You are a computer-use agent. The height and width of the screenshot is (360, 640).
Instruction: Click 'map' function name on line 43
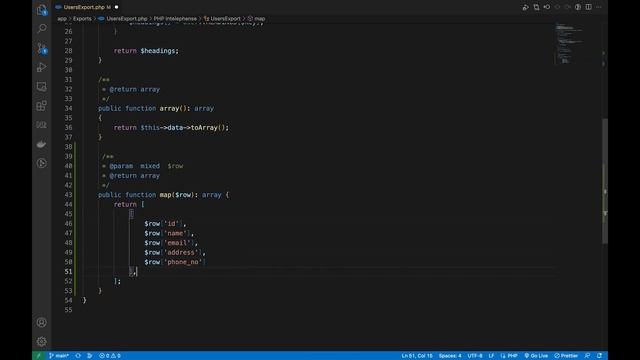point(165,195)
